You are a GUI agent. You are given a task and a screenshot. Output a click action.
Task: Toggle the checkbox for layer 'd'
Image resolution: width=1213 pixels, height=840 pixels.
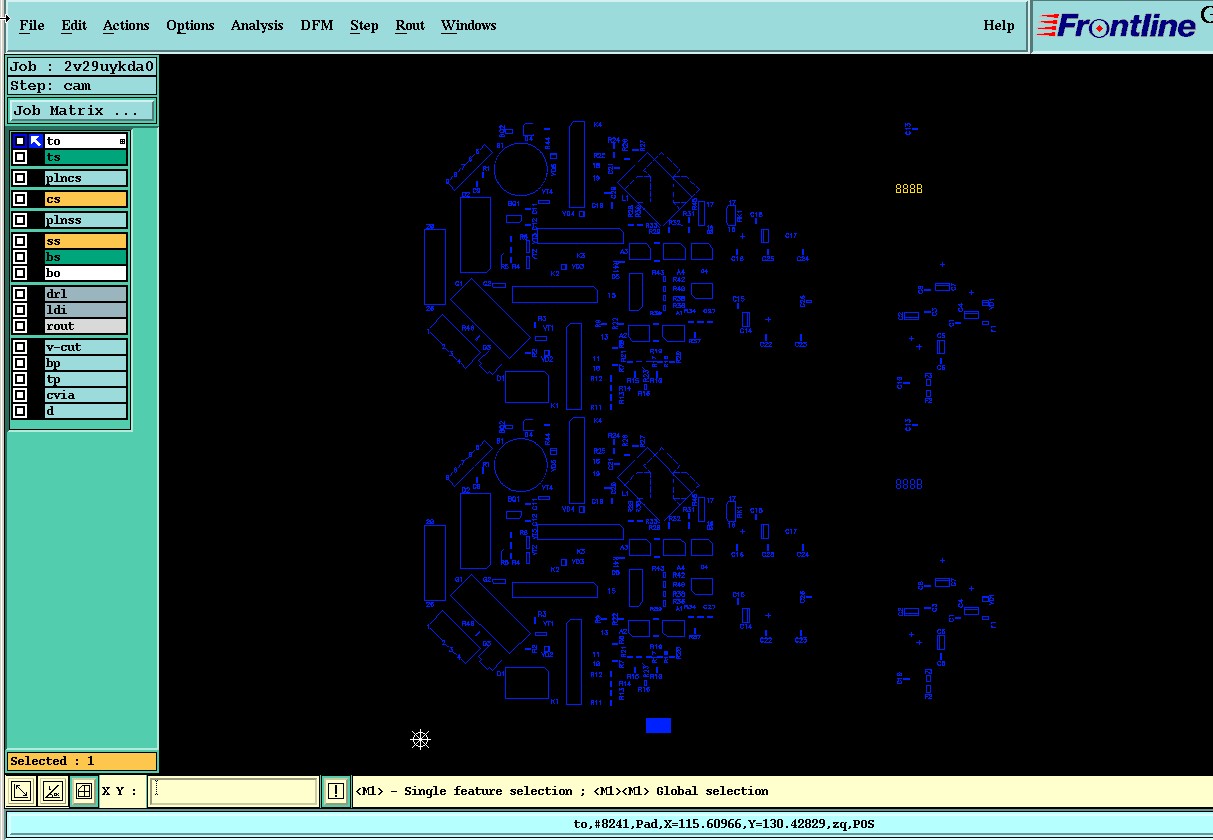tap(20, 411)
